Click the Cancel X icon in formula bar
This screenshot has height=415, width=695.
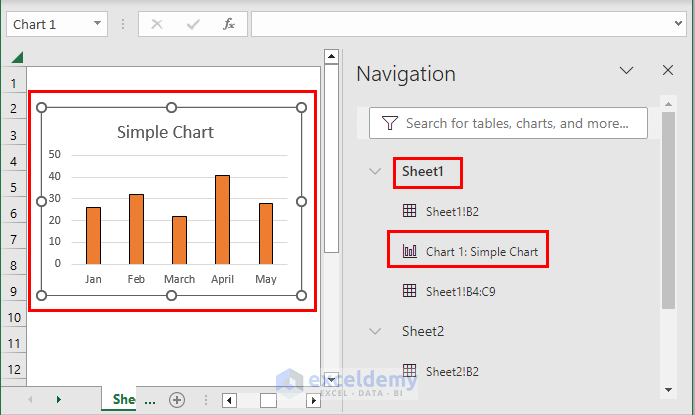tap(156, 24)
